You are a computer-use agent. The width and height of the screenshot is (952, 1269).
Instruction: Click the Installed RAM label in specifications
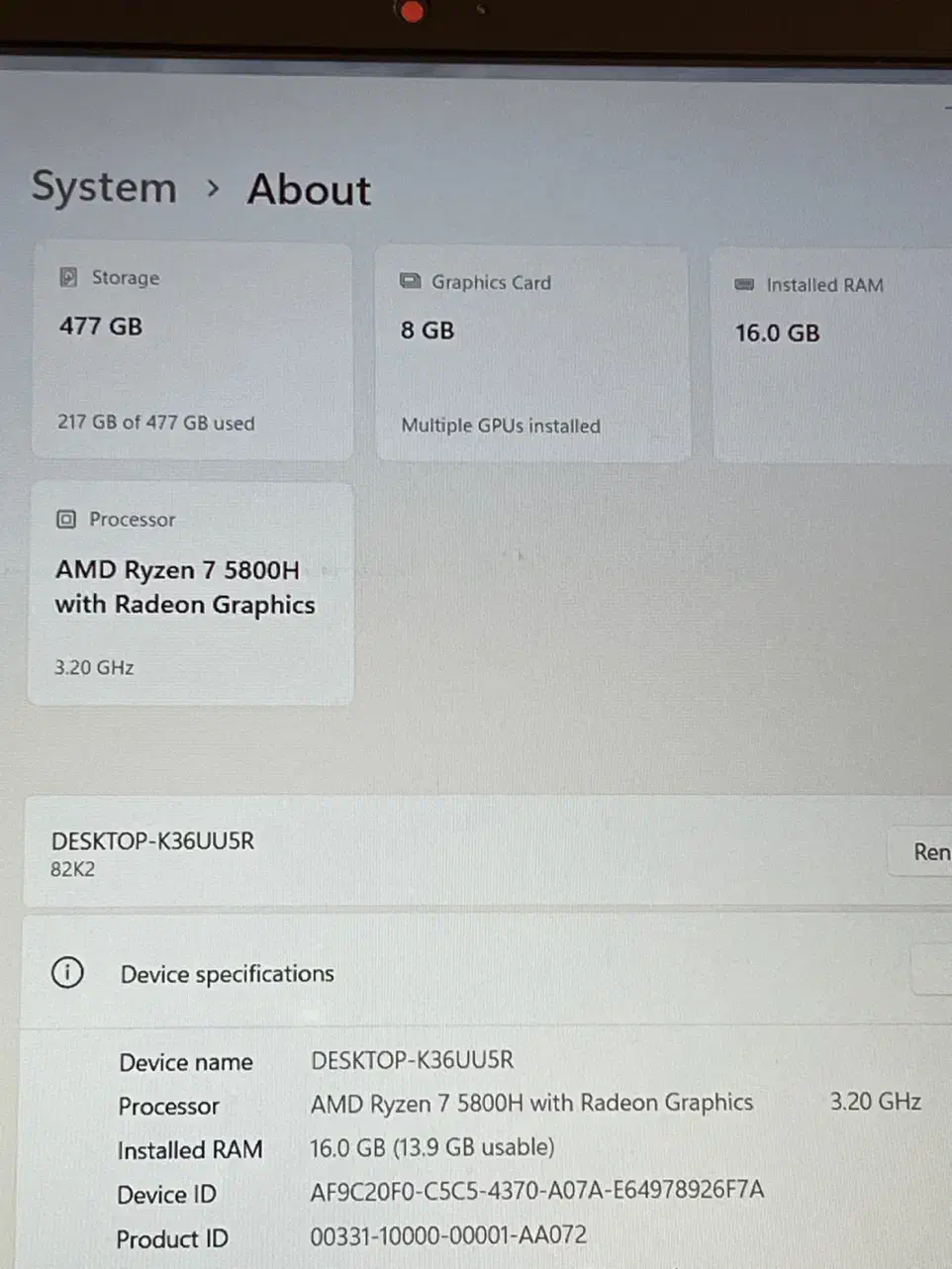pyautogui.click(x=190, y=1150)
